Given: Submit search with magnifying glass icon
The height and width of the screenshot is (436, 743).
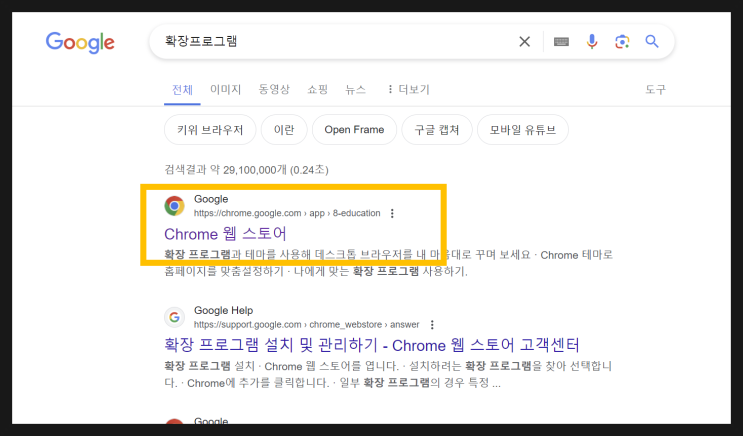Looking at the screenshot, I should (x=652, y=42).
